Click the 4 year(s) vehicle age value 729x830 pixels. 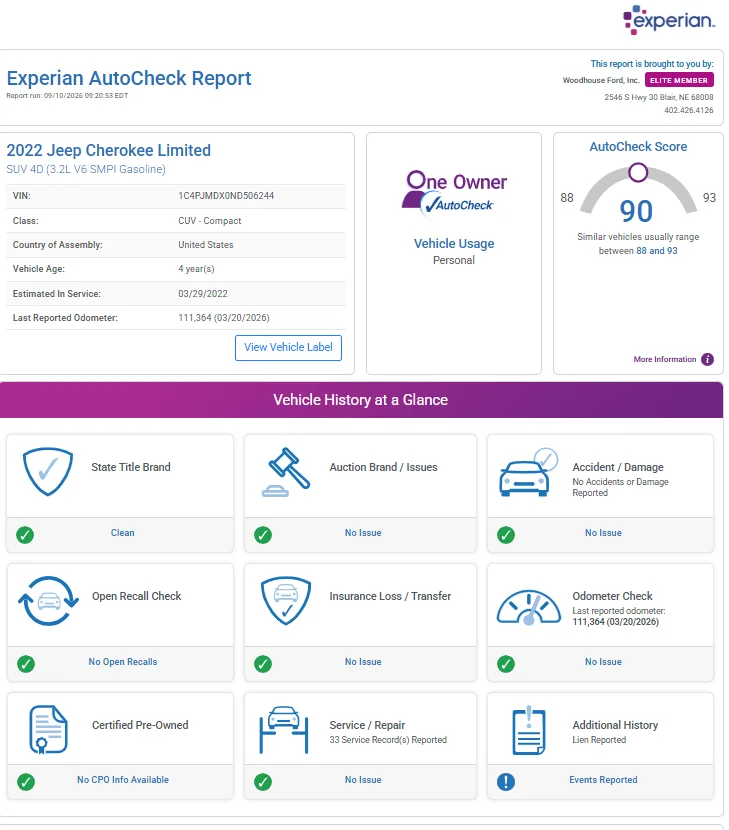[196, 269]
